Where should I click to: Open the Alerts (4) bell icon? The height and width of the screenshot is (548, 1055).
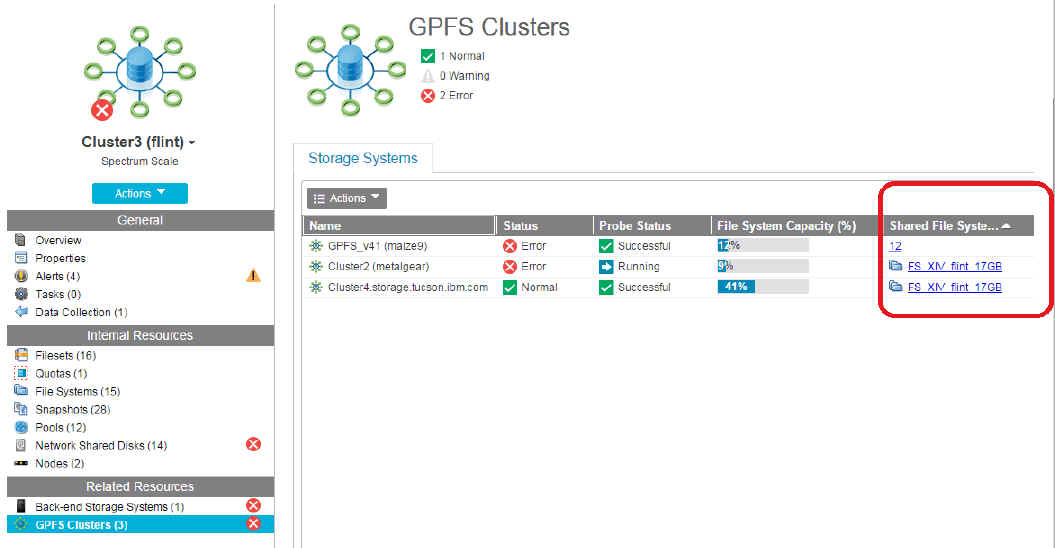(21, 276)
